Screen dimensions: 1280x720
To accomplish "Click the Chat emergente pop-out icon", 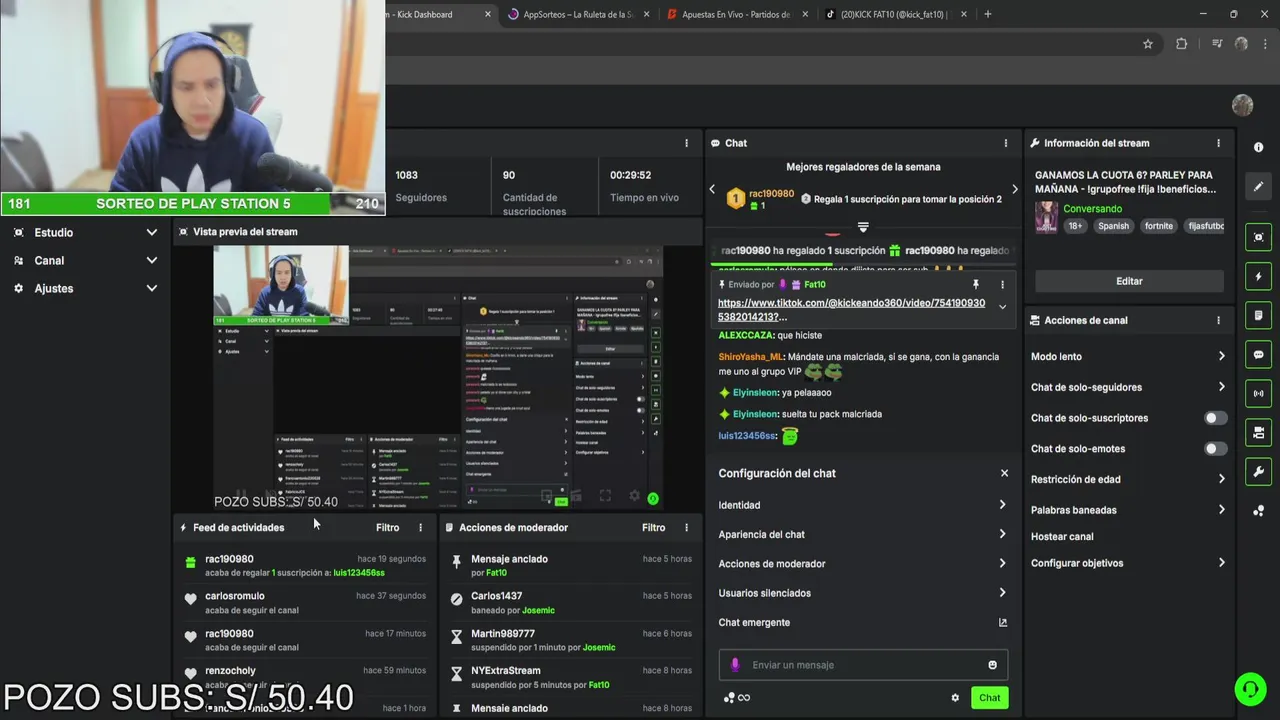I will [x=1003, y=622].
